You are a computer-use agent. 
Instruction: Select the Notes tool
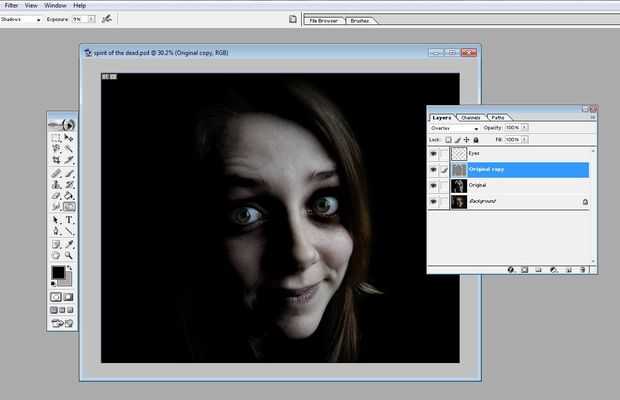(x=56, y=244)
